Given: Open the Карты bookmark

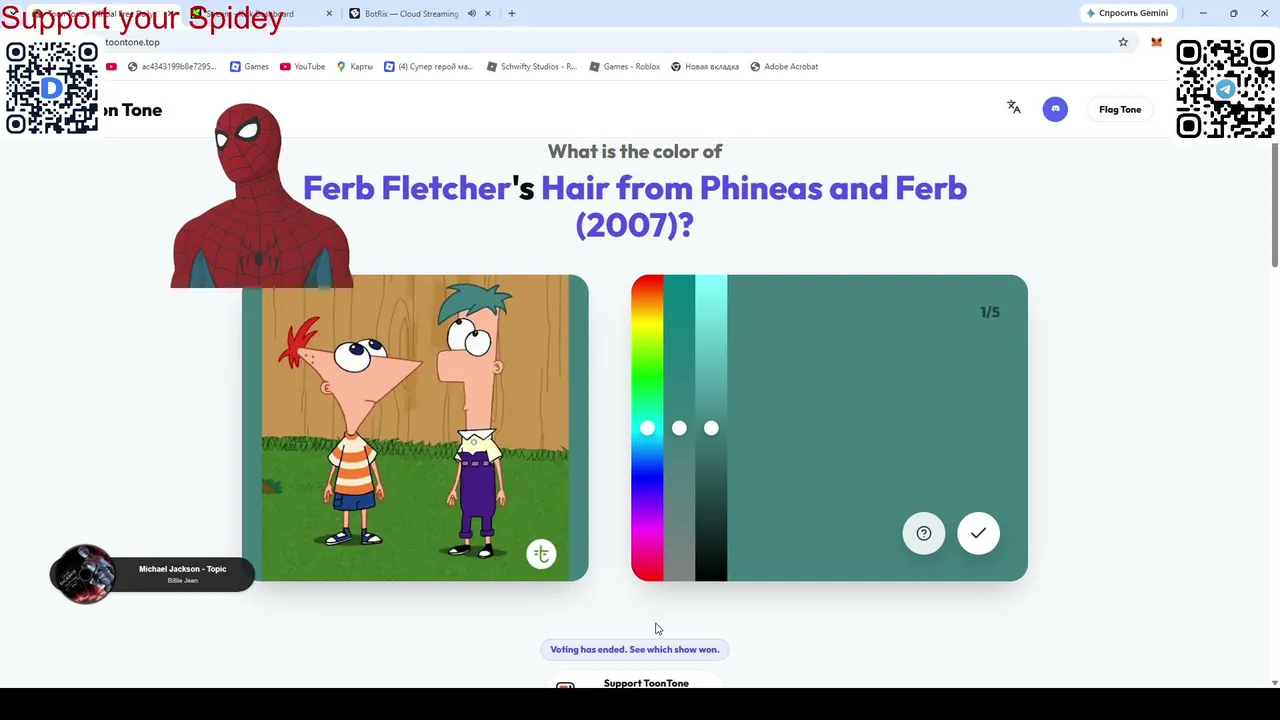Looking at the screenshot, I should (355, 67).
